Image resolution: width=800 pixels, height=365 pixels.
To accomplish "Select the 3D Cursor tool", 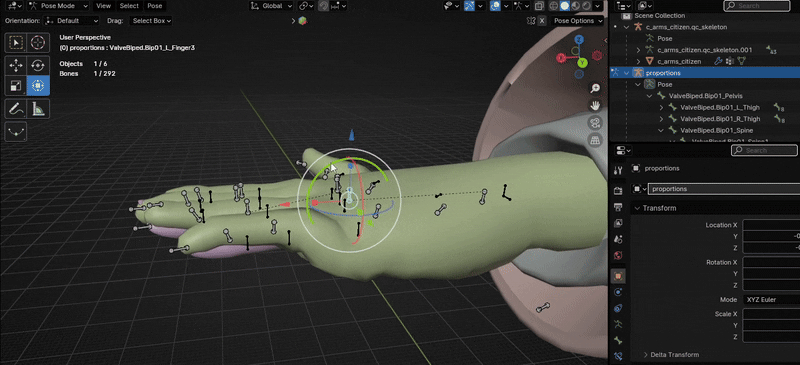I will pos(38,42).
